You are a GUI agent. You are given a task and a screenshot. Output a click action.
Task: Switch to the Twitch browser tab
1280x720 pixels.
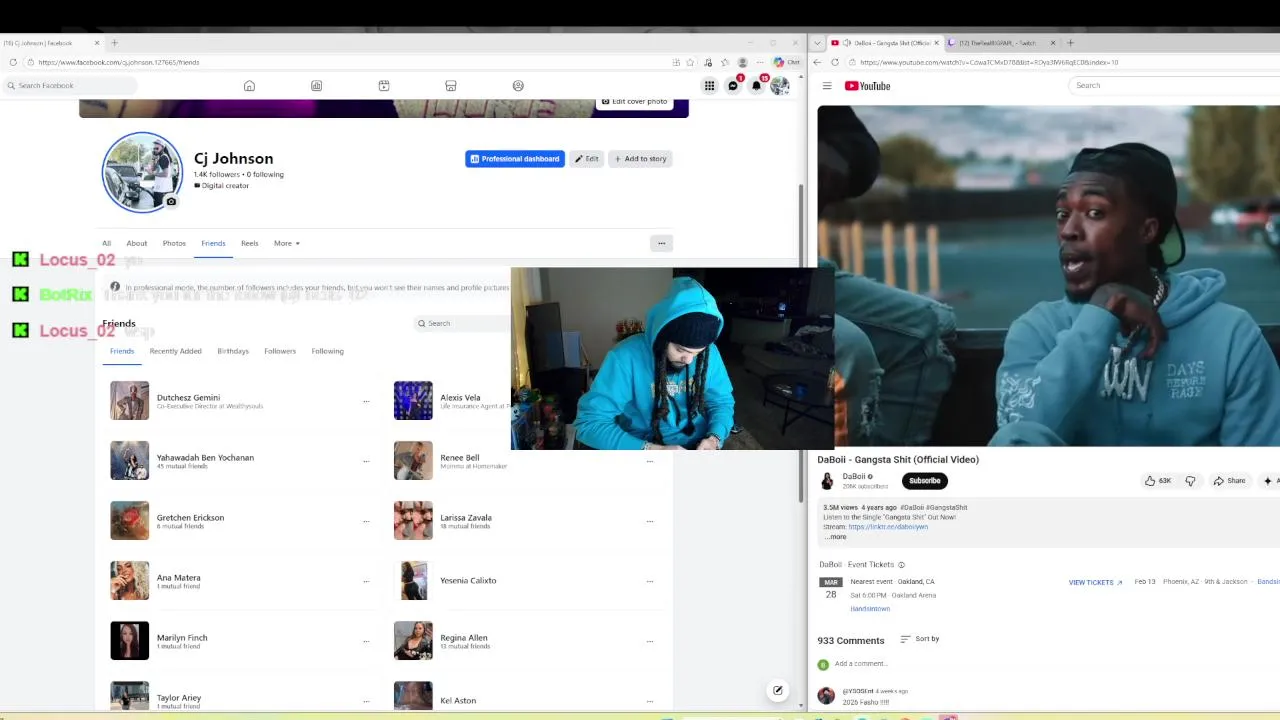(1000, 43)
